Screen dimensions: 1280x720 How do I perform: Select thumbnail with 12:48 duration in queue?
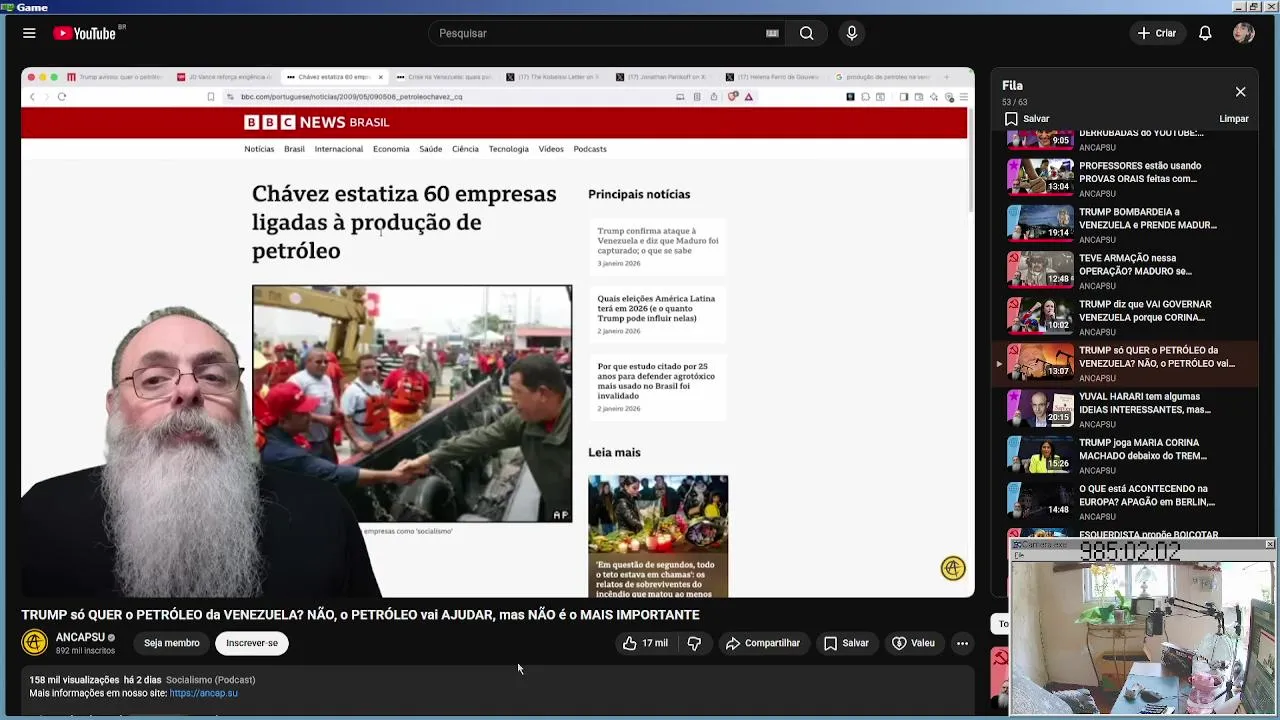click(1040, 268)
